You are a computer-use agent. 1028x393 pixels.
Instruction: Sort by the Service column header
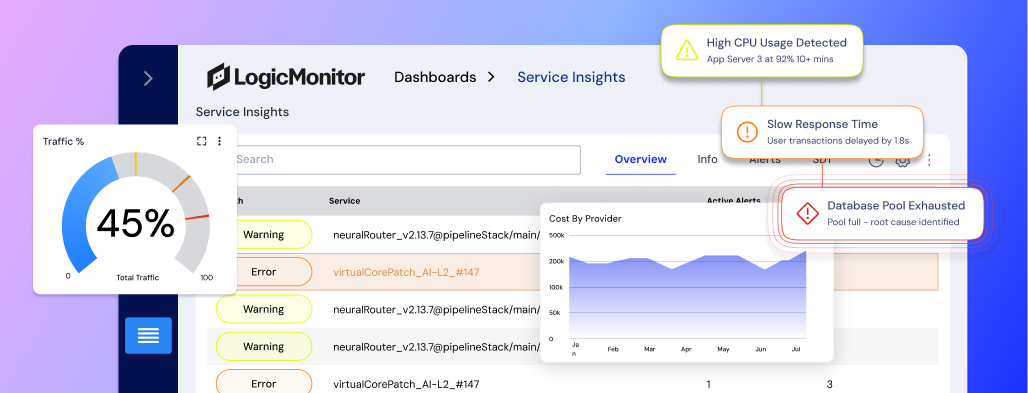click(x=344, y=201)
